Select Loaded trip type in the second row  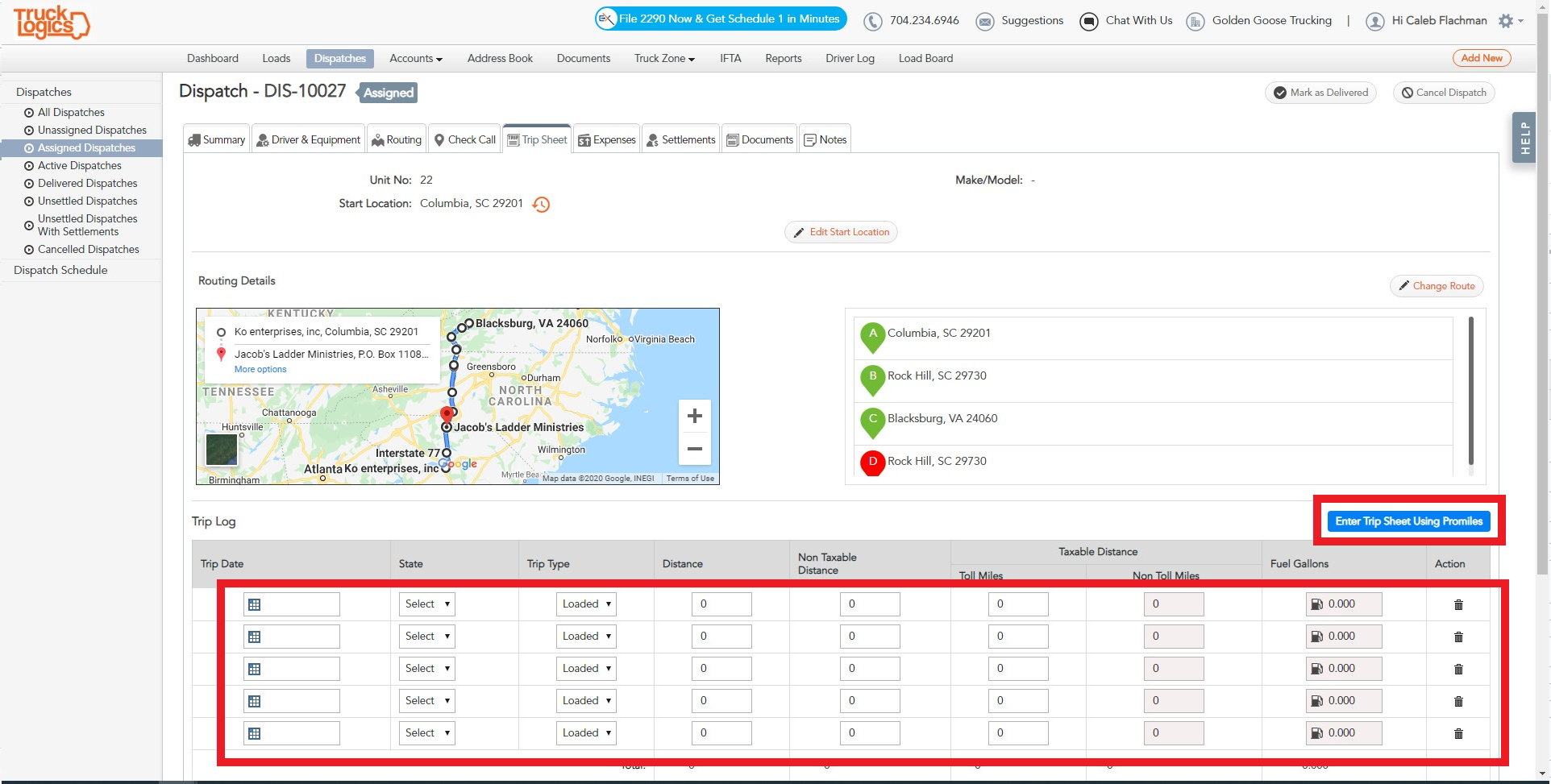tap(585, 636)
